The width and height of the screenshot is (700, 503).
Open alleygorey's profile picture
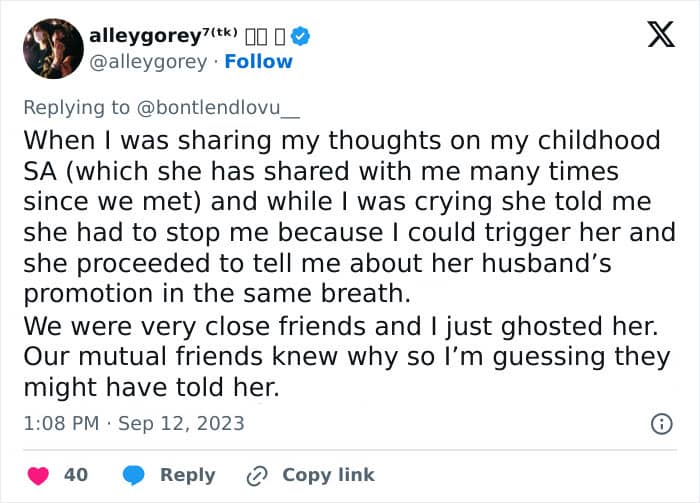pyautogui.click(x=53, y=49)
